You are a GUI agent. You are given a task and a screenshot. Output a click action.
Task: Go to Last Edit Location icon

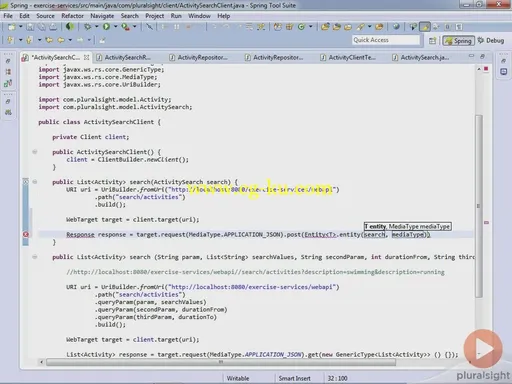[49, 40]
